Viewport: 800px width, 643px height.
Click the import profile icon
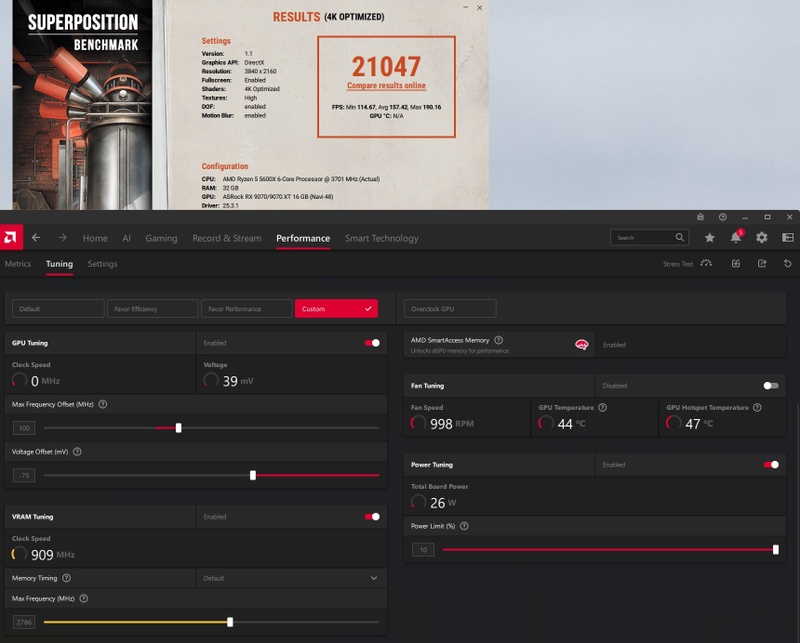pos(736,263)
